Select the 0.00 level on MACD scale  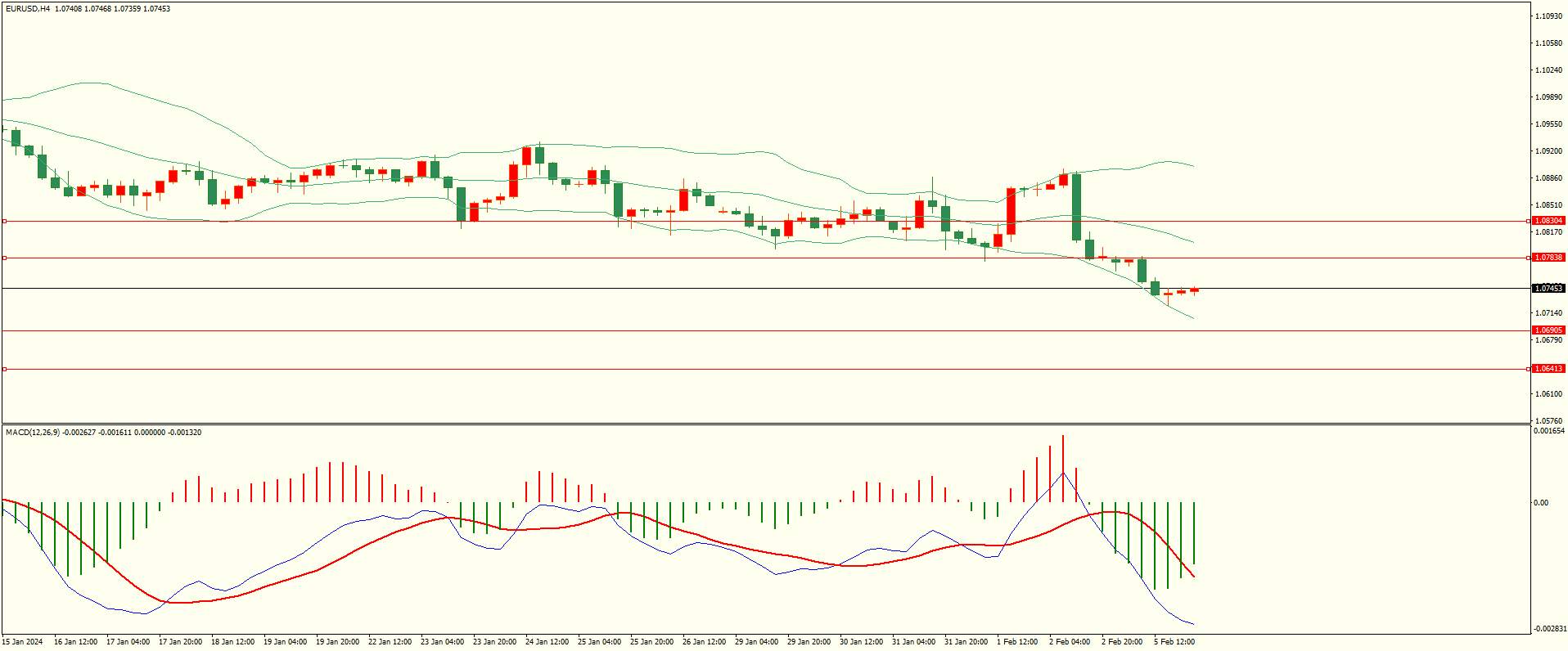click(x=1540, y=503)
